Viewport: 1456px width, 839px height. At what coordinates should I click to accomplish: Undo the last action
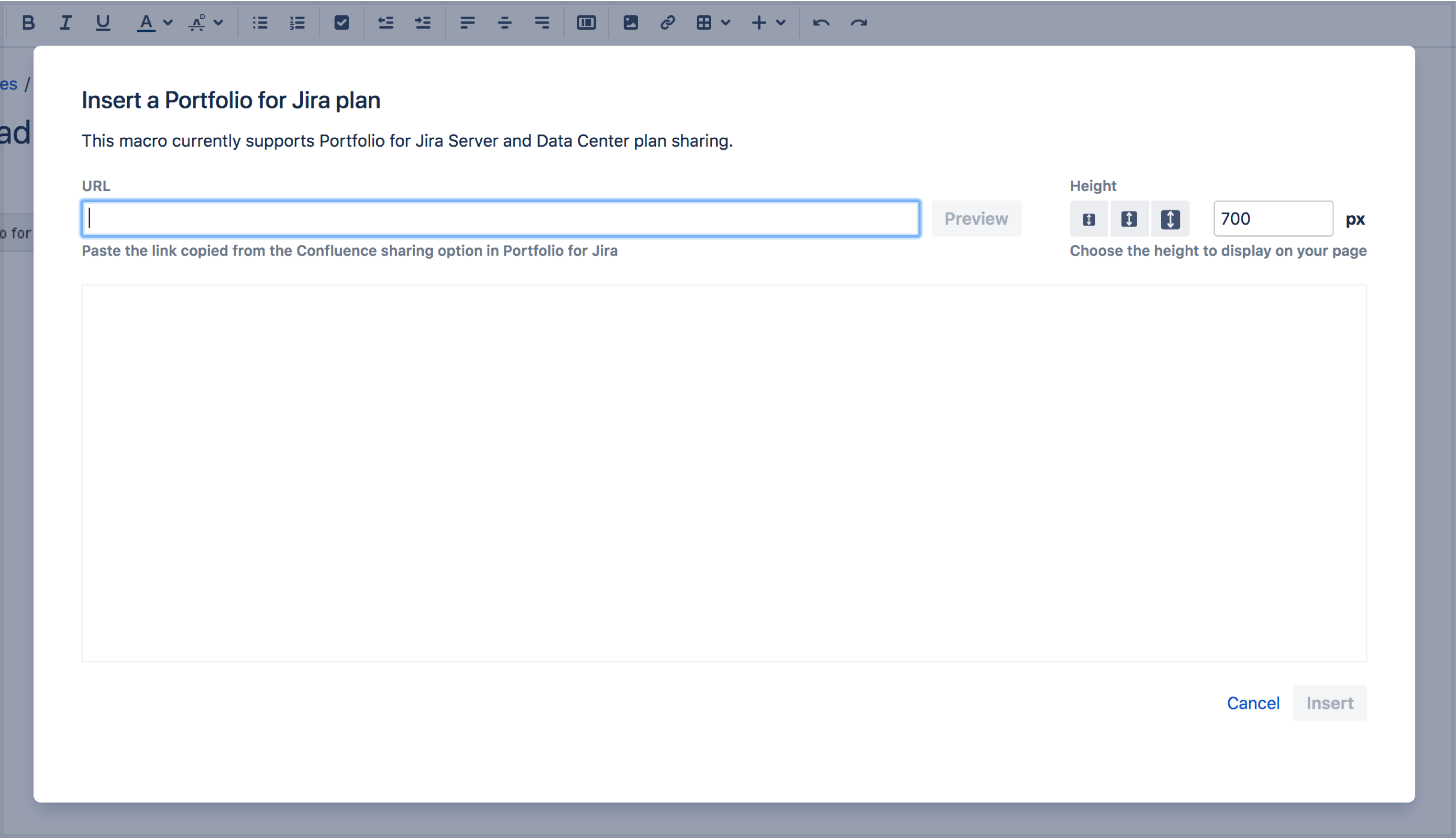[x=821, y=23]
